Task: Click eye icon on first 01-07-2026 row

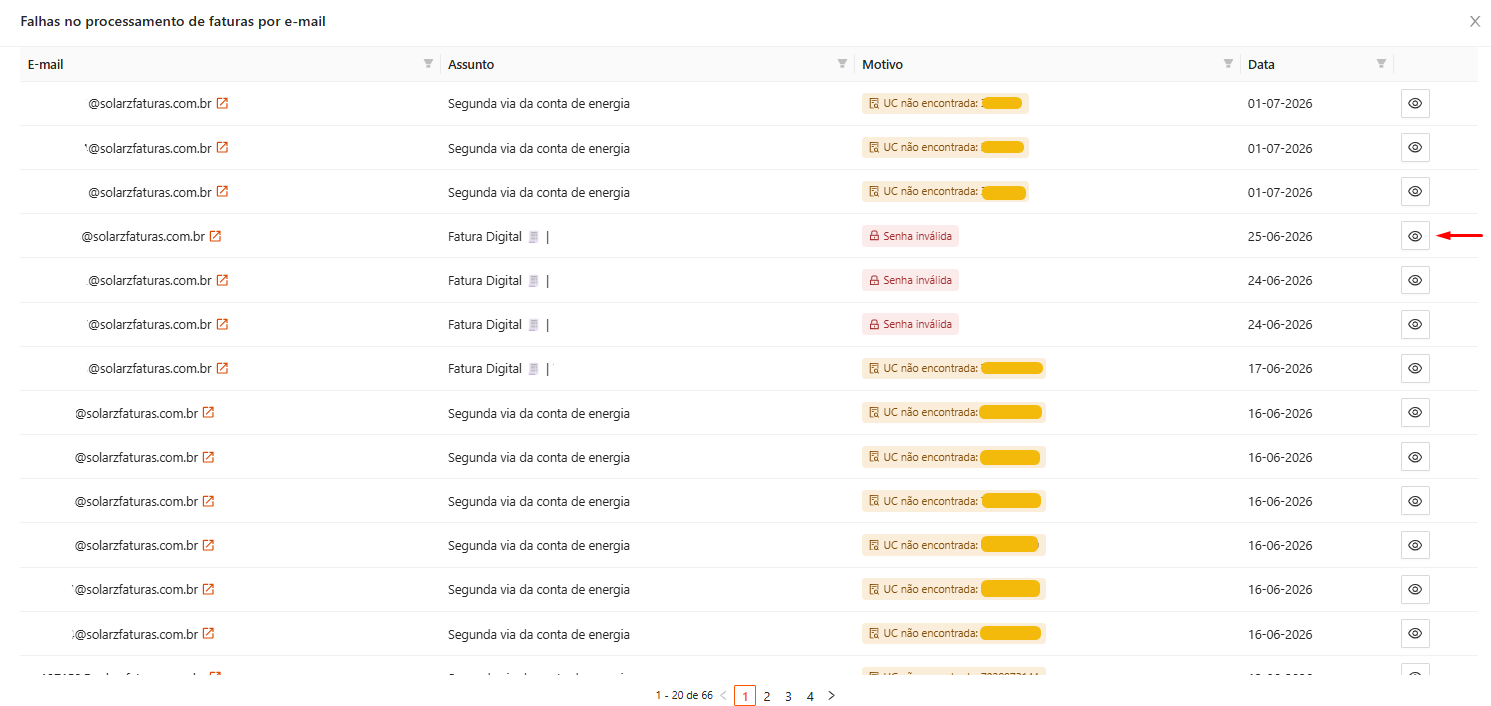Action: click(x=1415, y=103)
